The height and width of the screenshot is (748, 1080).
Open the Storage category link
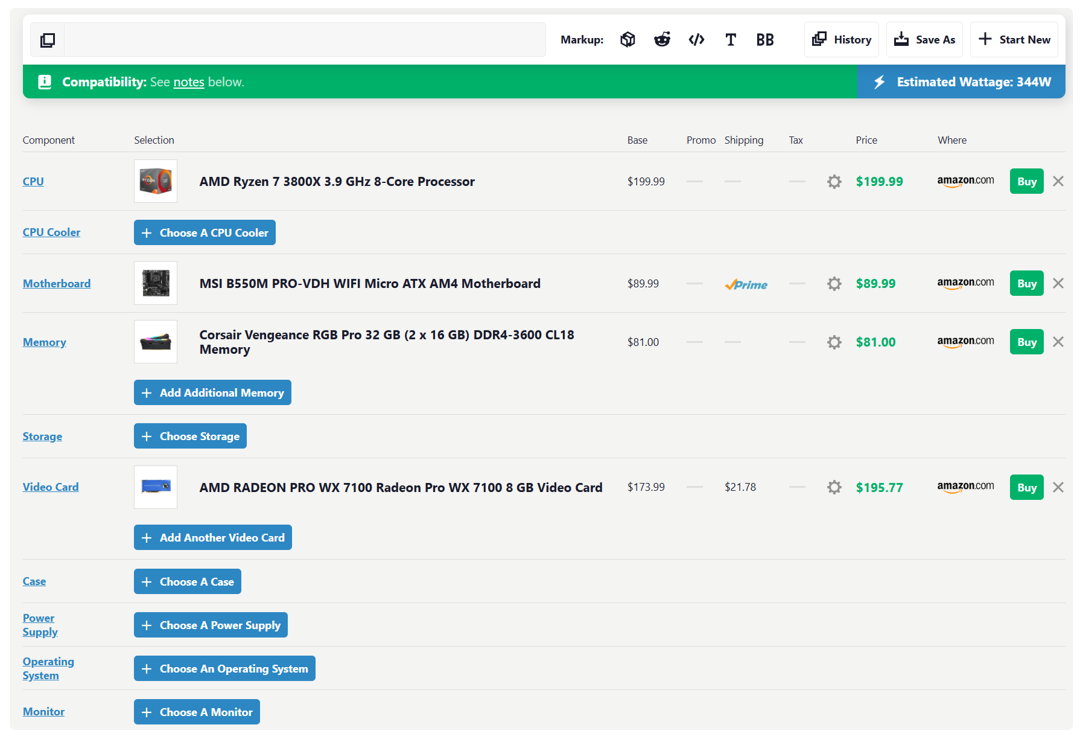[x=42, y=436]
